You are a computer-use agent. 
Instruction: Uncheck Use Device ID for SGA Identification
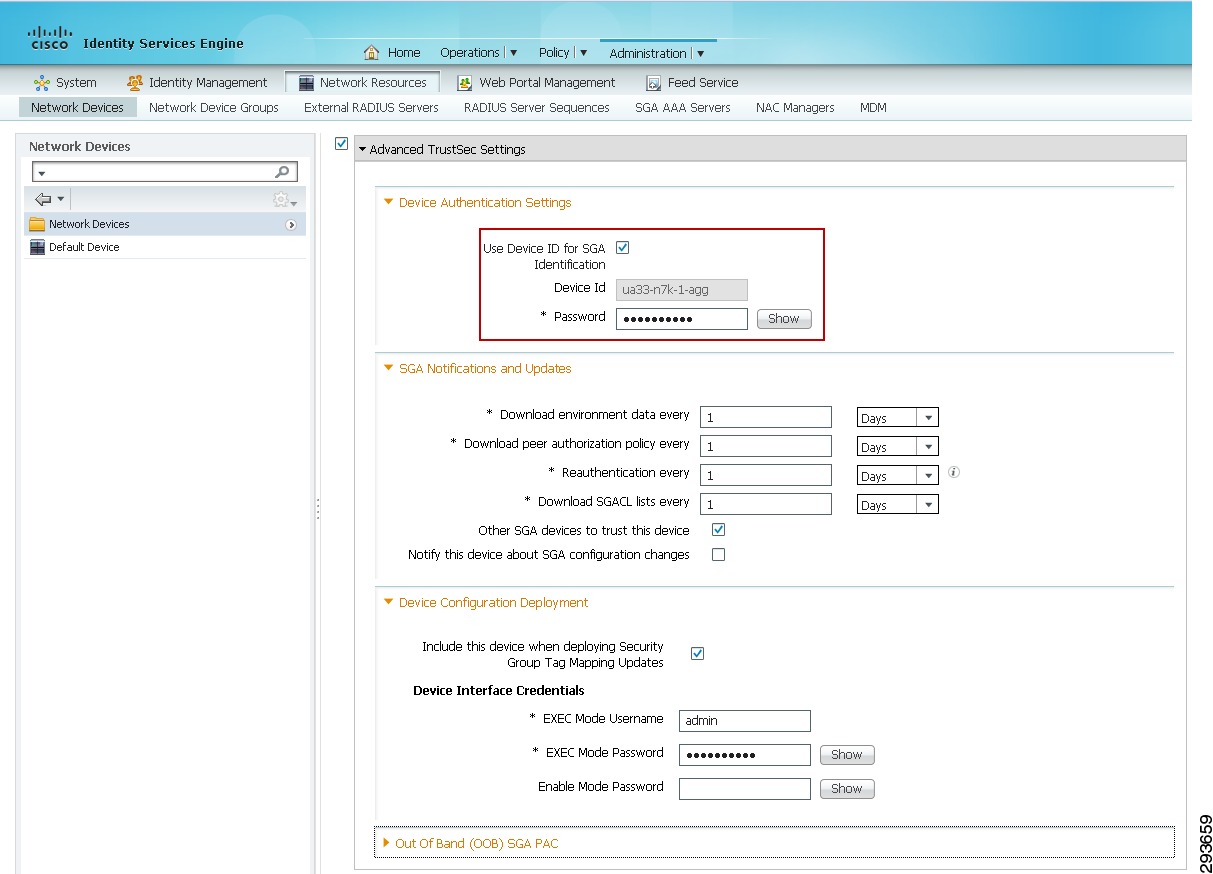click(623, 248)
